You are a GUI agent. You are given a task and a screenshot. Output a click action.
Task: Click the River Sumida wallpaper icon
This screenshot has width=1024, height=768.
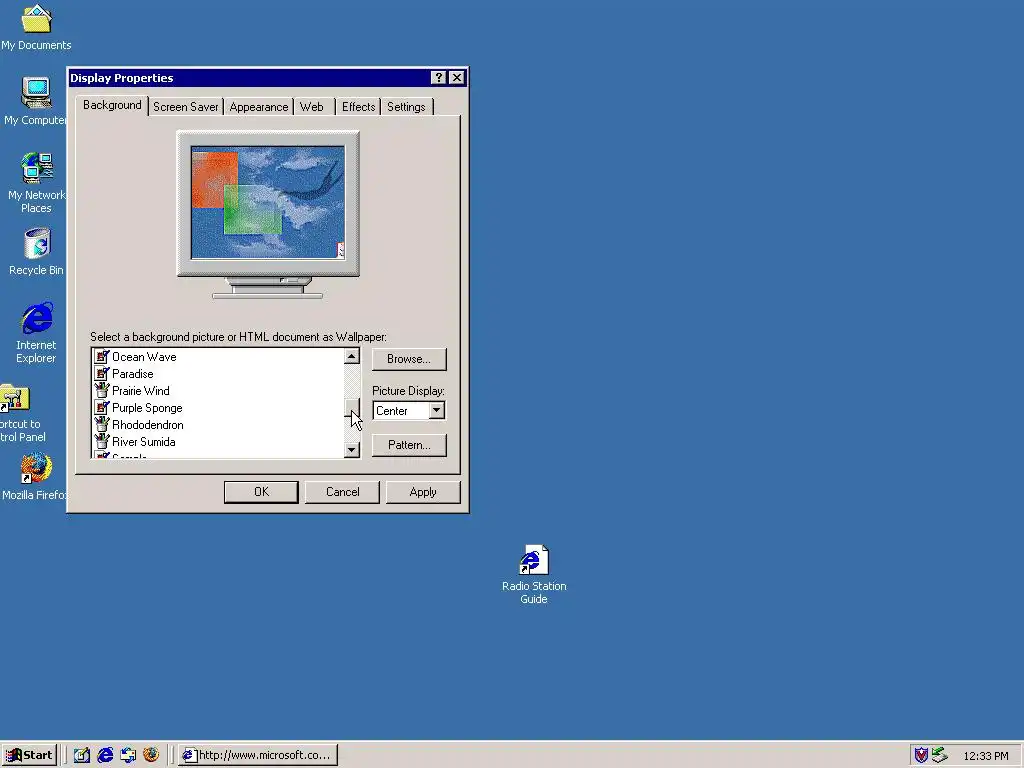102,441
